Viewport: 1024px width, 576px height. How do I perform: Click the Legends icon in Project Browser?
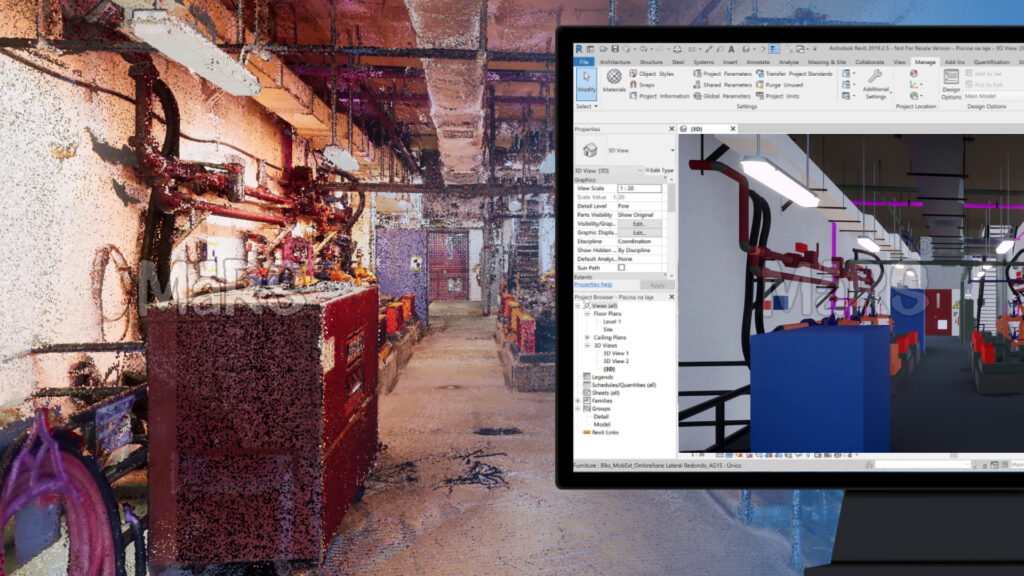pos(586,377)
